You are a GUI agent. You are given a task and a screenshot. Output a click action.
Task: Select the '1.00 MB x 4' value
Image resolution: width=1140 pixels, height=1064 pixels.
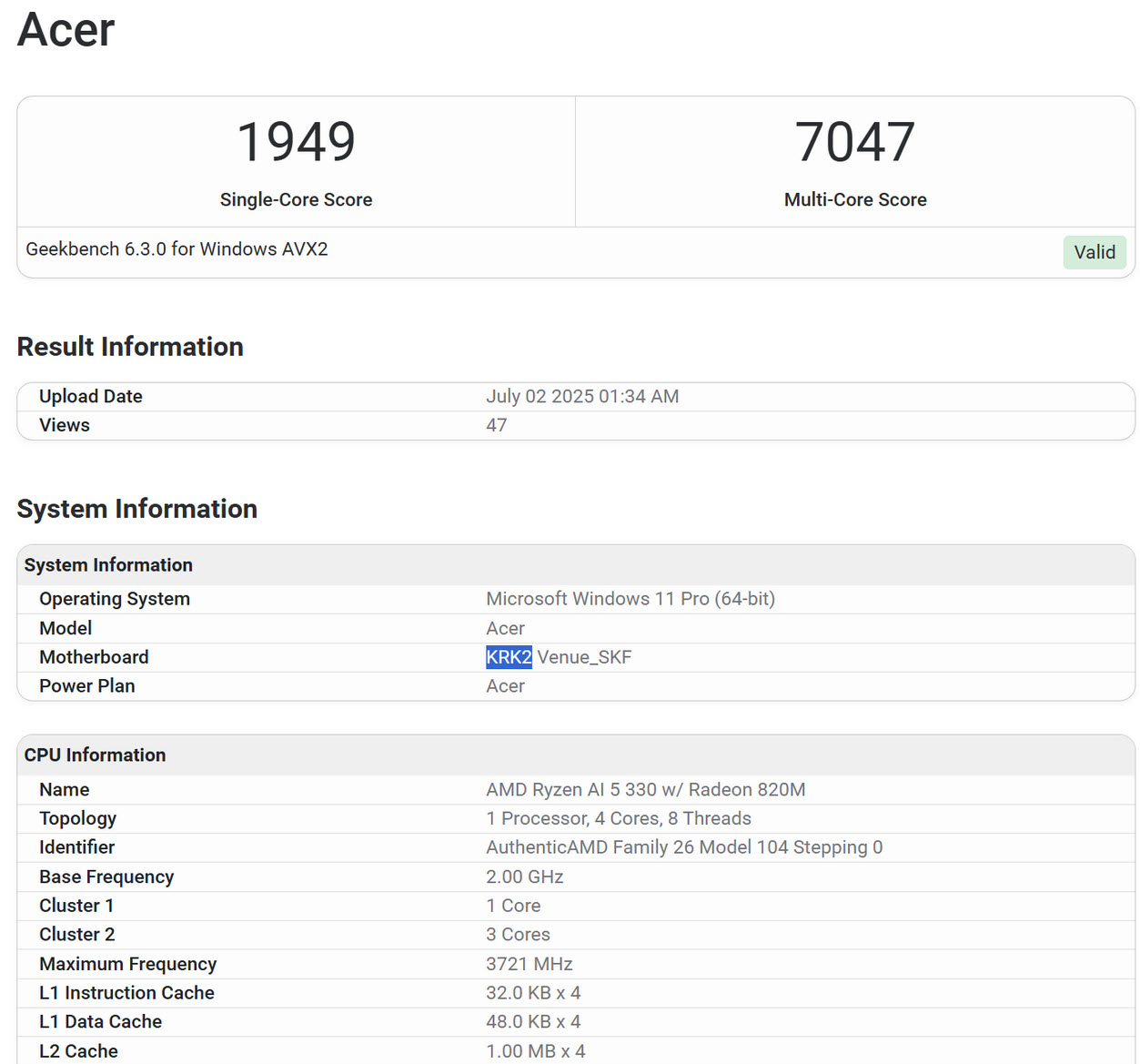click(536, 1051)
